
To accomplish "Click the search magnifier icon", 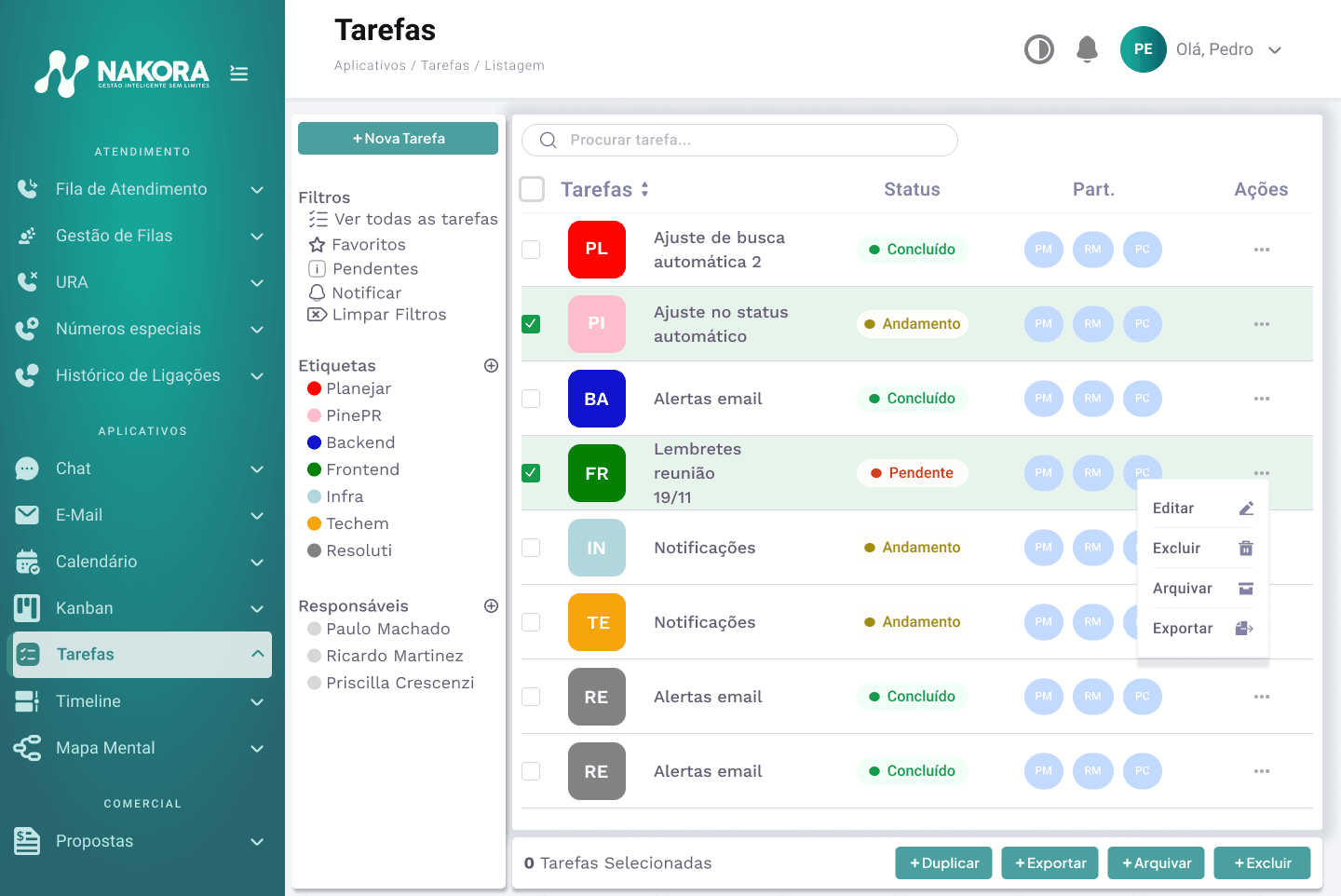I will tap(549, 140).
